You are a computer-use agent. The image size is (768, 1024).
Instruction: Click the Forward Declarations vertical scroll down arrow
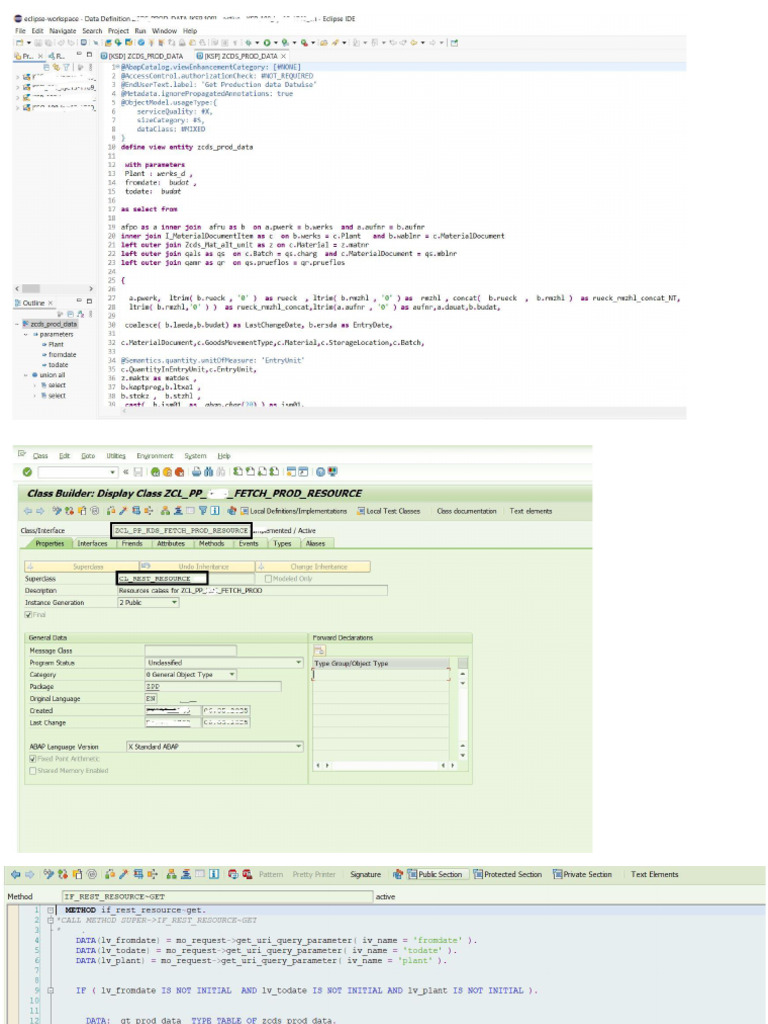pos(463,754)
